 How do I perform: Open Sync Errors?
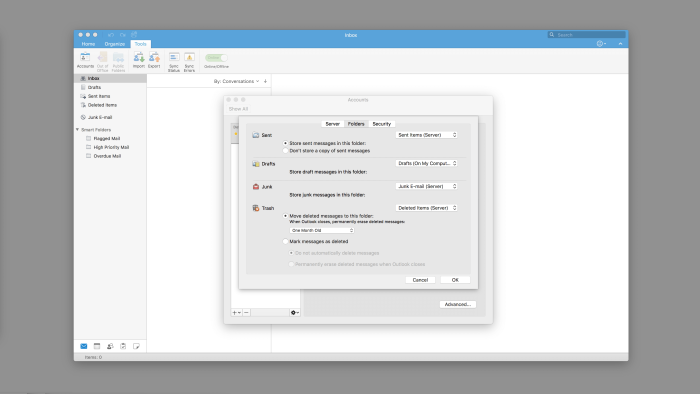tap(189, 62)
